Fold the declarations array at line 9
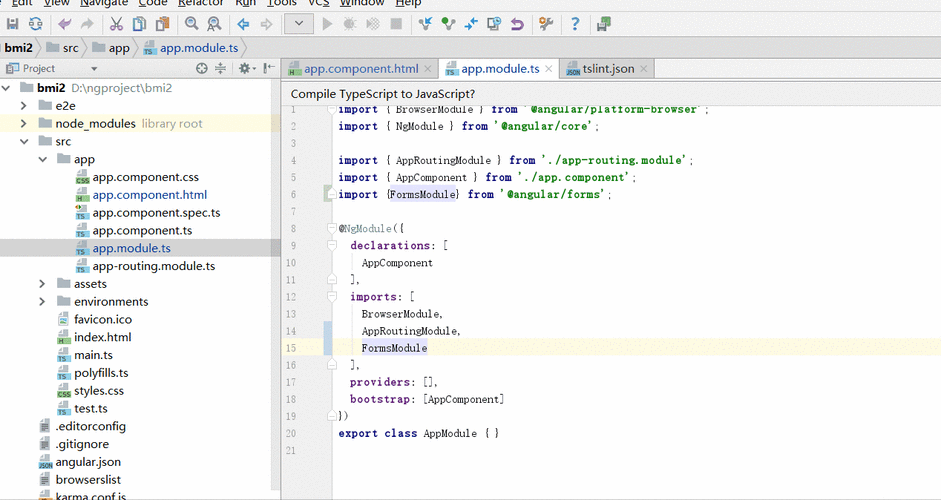Screen dimensions: 941x500 tap(332, 245)
